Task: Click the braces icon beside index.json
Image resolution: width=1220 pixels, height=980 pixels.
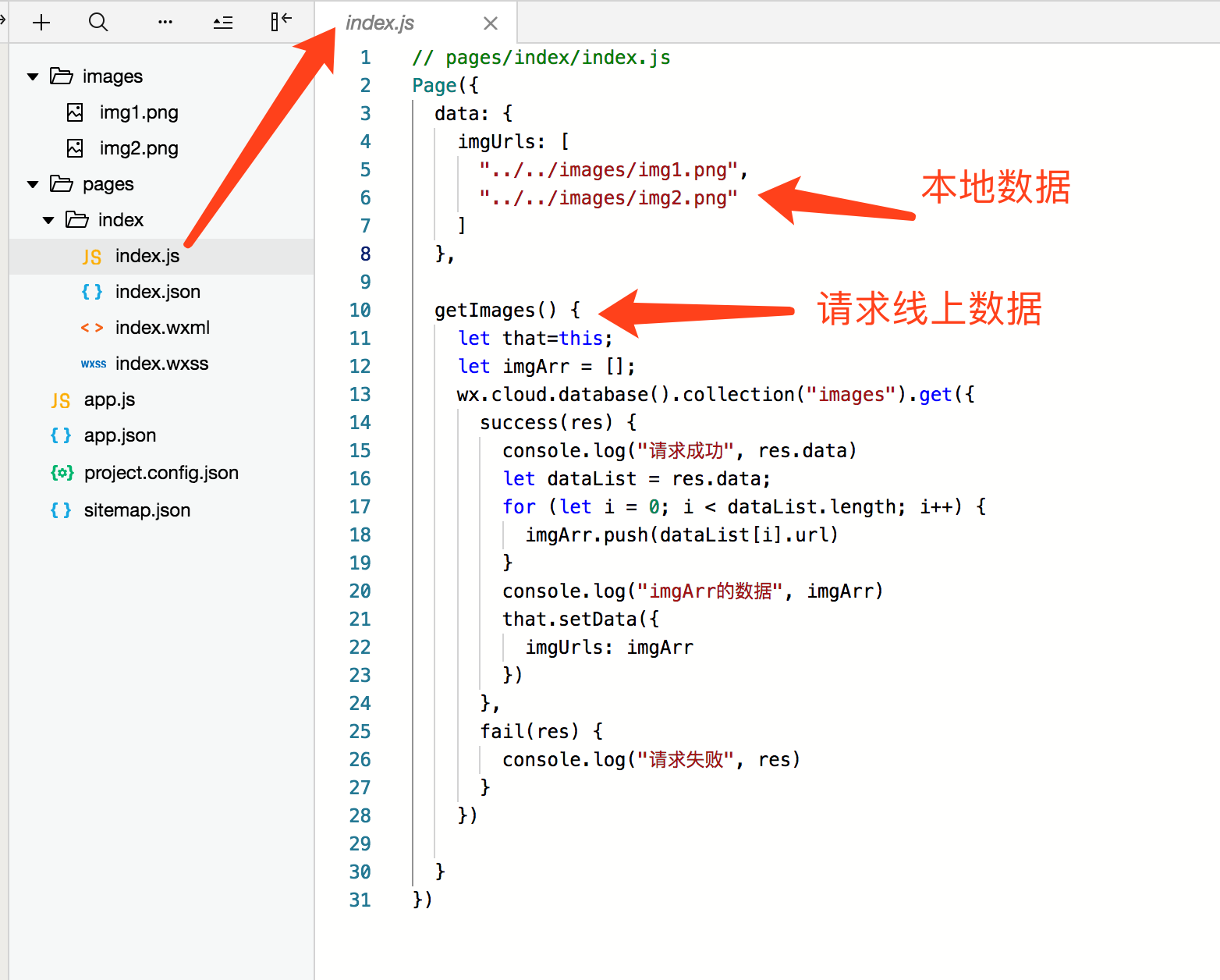Action: (x=92, y=292)
